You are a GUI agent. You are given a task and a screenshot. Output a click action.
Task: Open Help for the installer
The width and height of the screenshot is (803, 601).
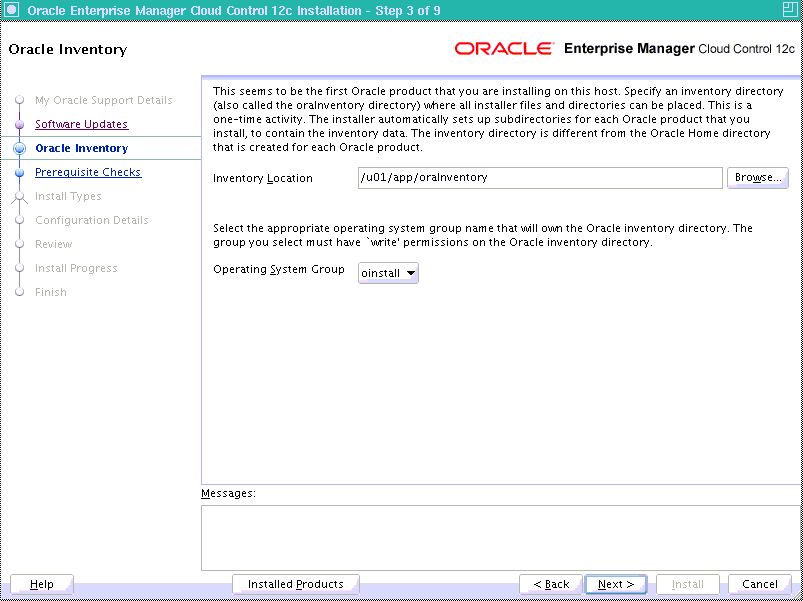[x=42, y=584]
